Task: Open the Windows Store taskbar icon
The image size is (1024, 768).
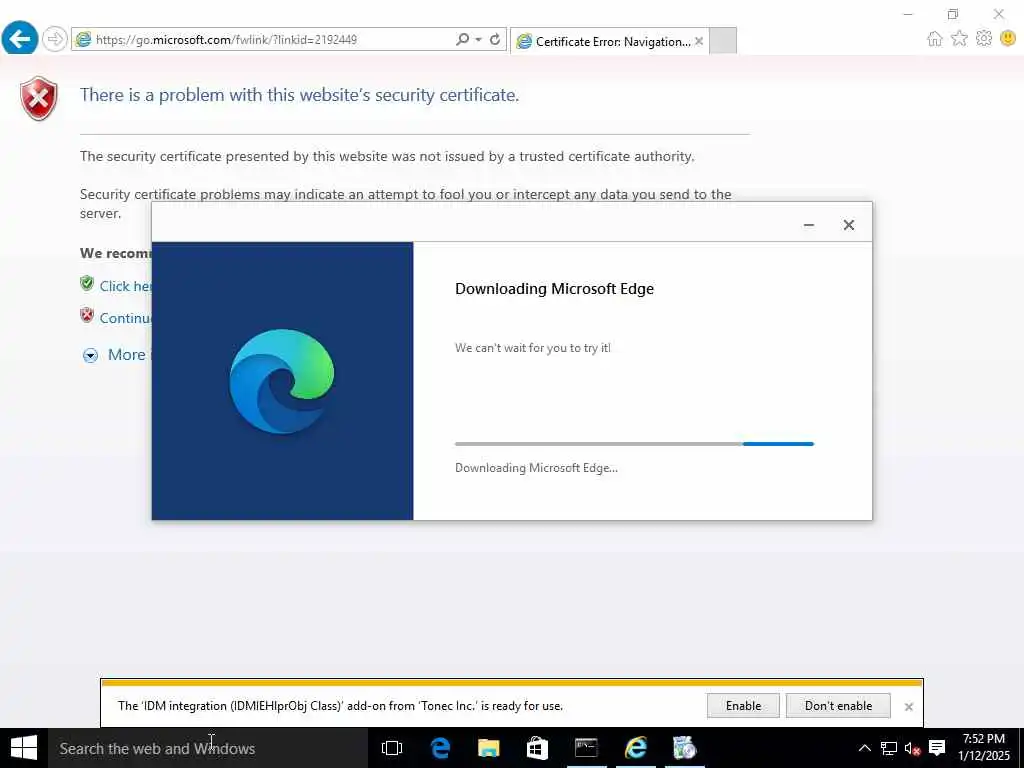Action: pyautogui.click(x=537, y=748)
